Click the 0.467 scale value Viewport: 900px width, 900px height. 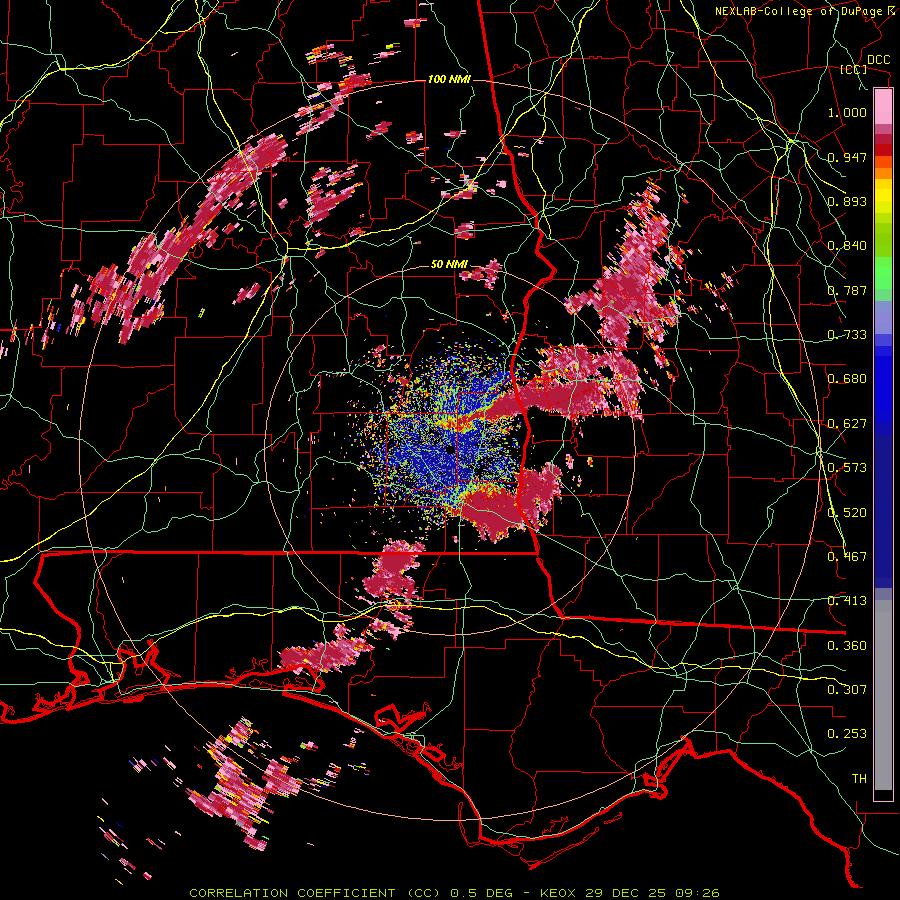tap(847, 557)
